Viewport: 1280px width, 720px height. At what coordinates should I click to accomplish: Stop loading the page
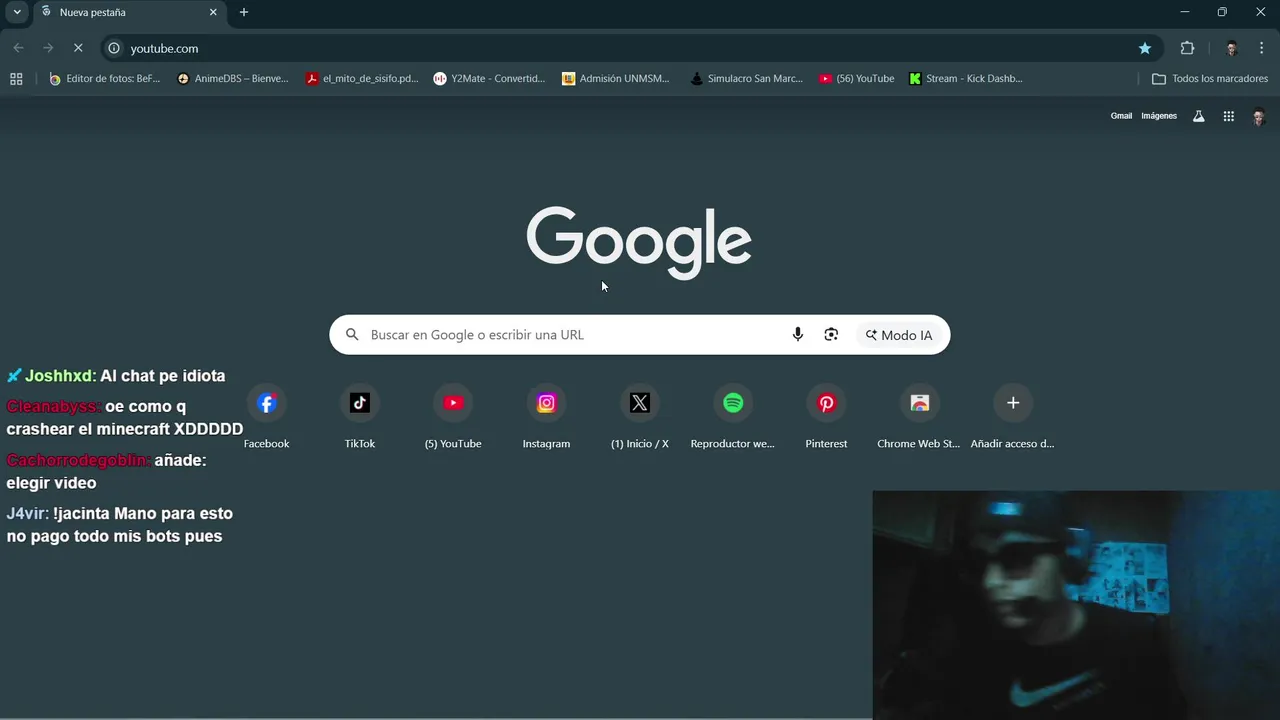[x=78, y=48]
